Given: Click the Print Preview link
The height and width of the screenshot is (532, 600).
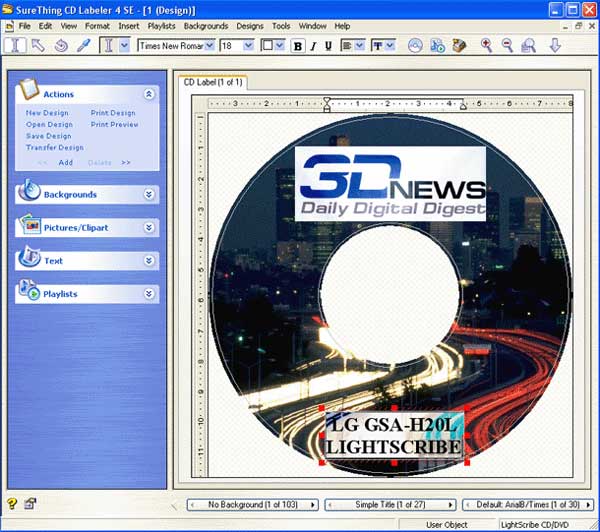Looking at the screenshot, I should point(114,124).
